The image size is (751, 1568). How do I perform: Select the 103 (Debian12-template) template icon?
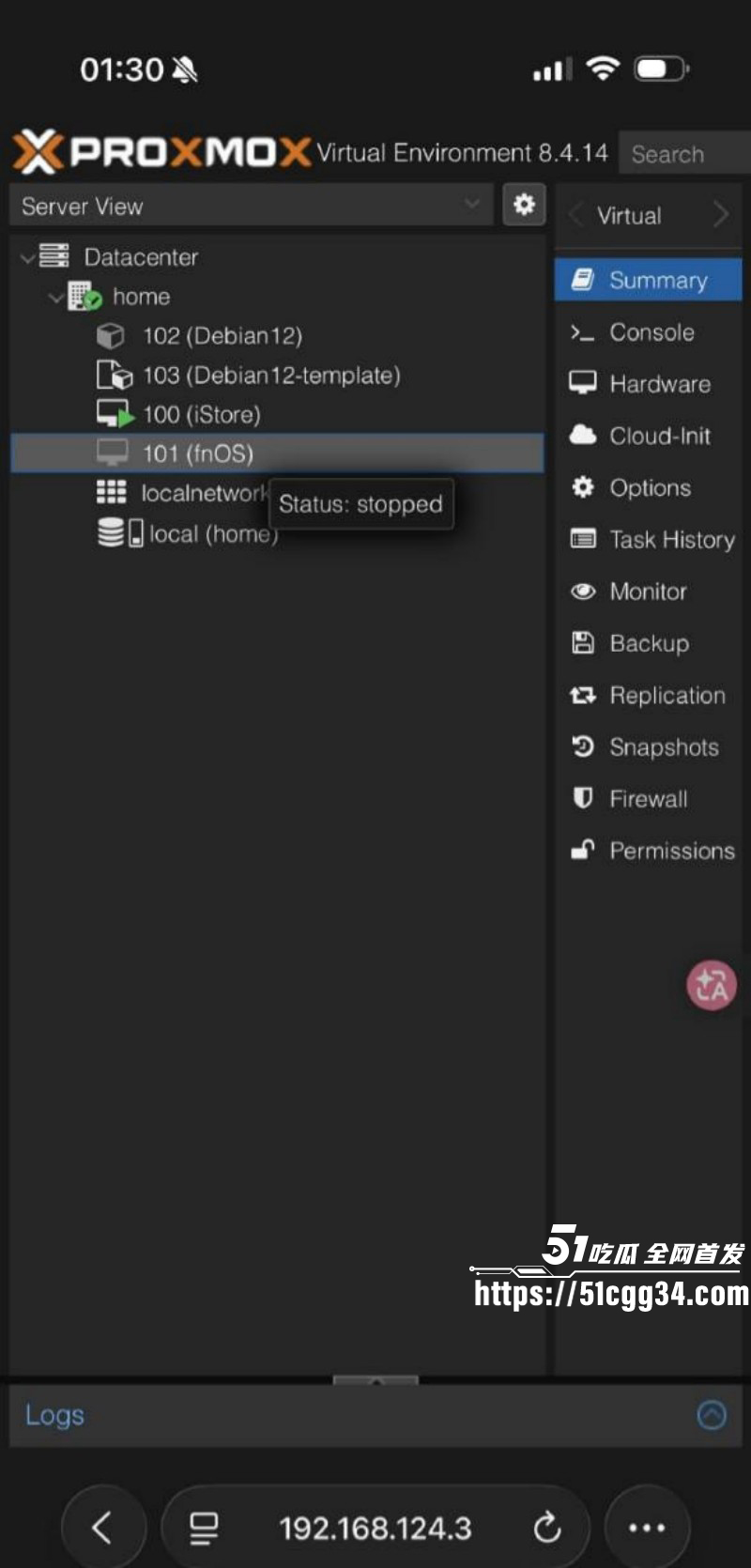pos(115,375)
